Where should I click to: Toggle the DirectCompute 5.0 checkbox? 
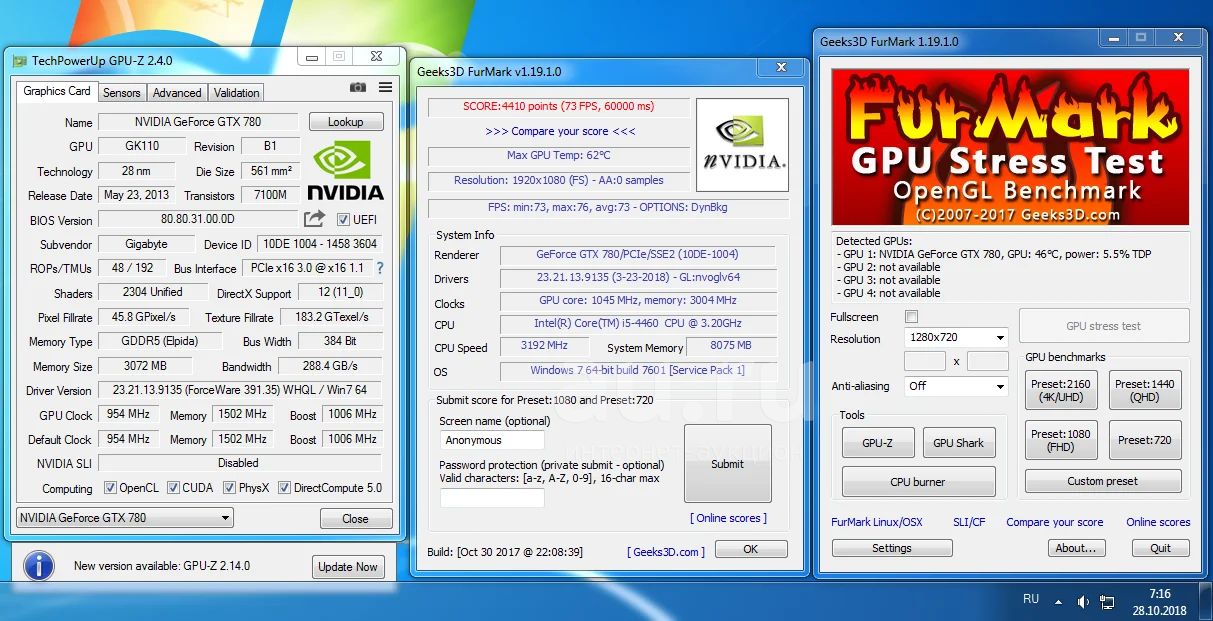284,488
